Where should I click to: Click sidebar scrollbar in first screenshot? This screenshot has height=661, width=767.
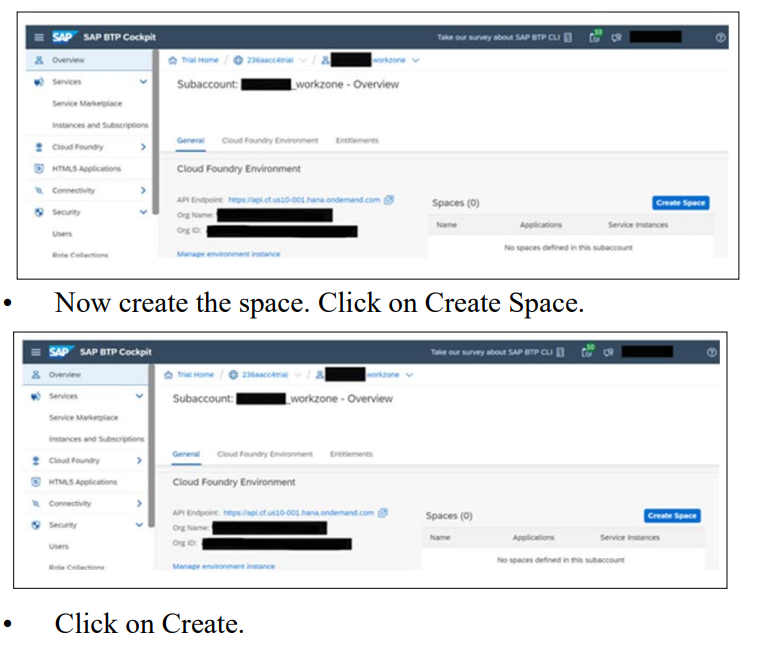tap(156, 132)
